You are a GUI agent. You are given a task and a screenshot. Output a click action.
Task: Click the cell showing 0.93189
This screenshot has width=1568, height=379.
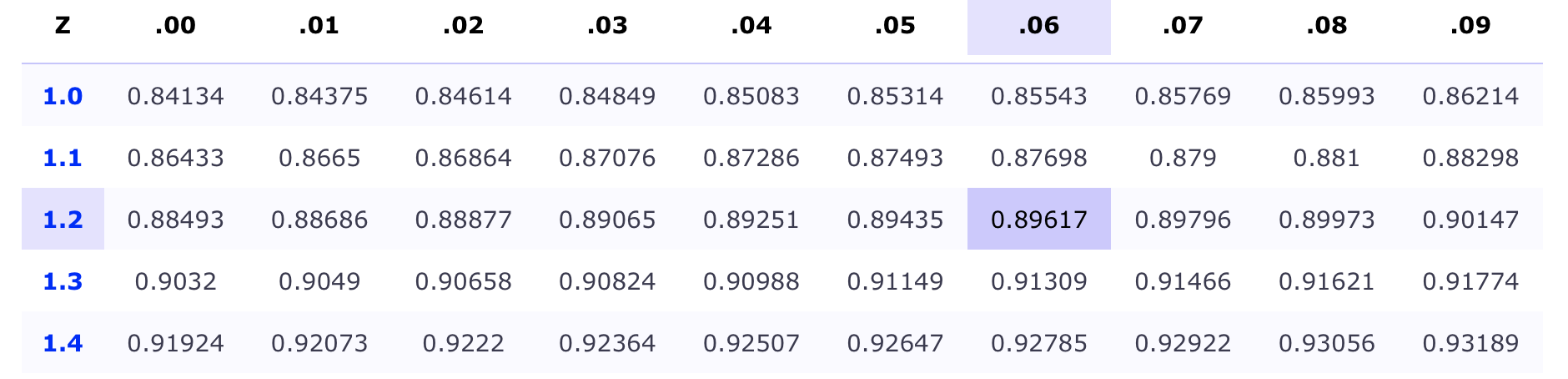(1470, 343)
